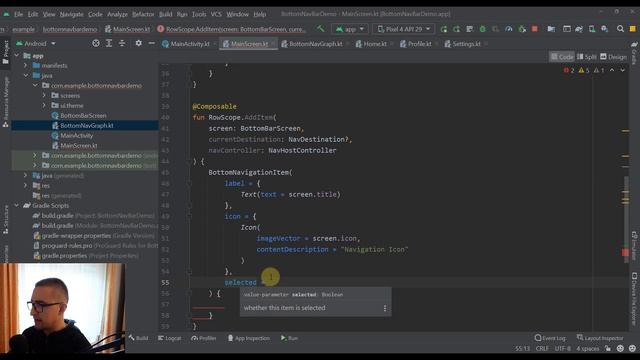Open the Pixel 4 API 29 device dropdown
The width and height of the screenshot is (640, 360).
click(x=404, y=29)
